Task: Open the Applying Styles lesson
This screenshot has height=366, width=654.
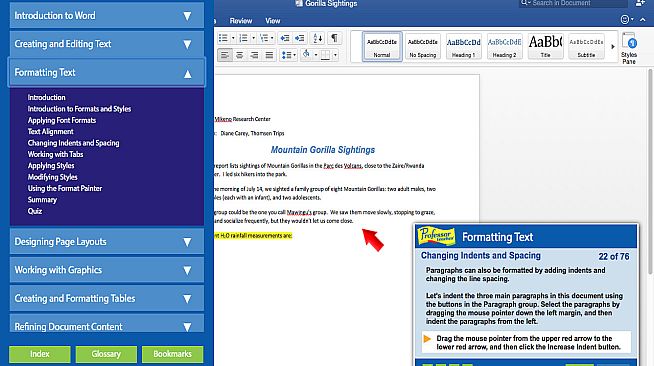Action: [51, 165]
